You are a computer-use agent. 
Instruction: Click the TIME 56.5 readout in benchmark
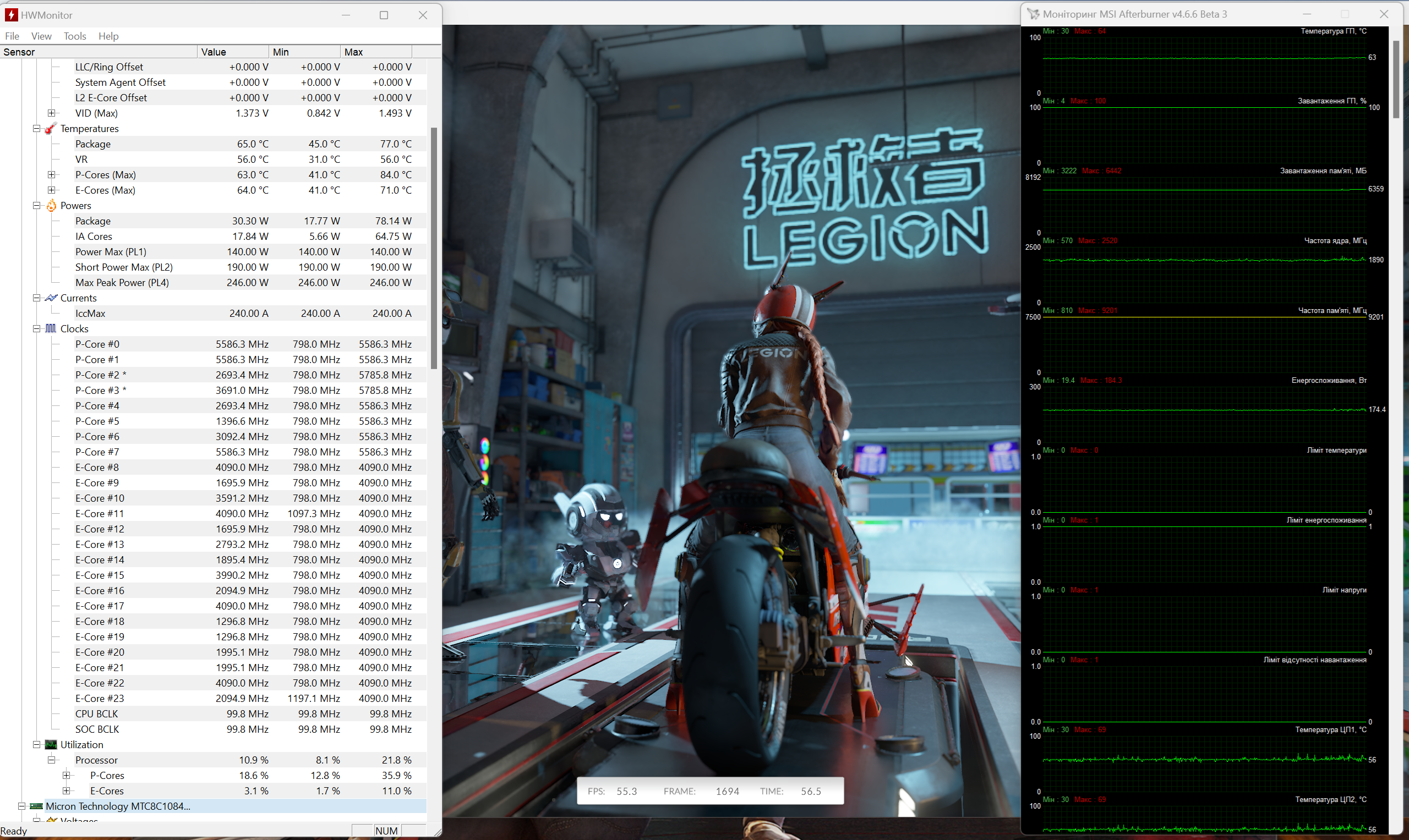(790, 790)
